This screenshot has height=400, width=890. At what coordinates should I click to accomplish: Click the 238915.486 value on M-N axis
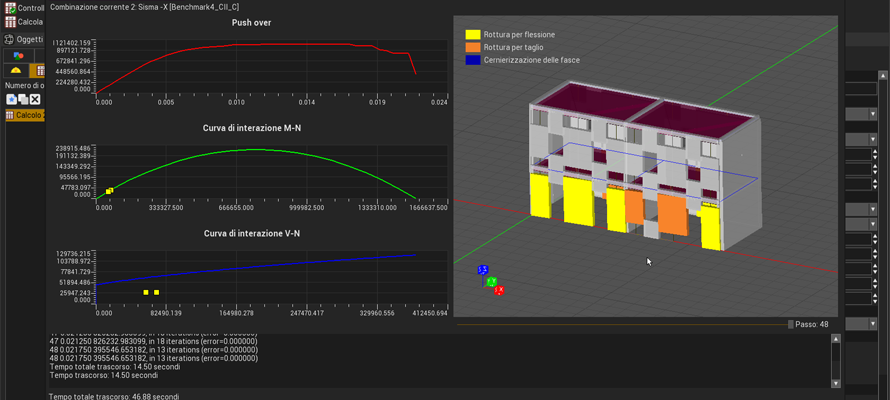pyautogui.click(x=73, y=147)
